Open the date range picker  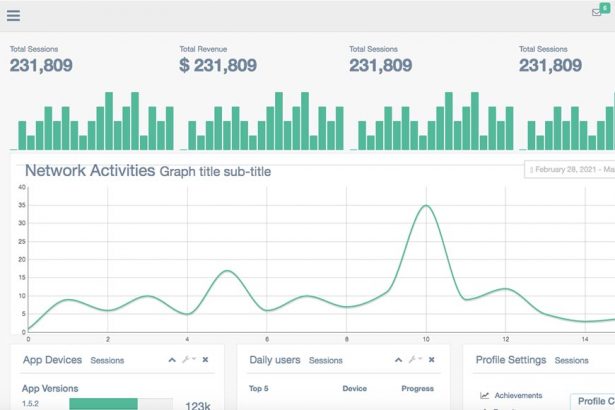pyautogui.click(x=570, y=169)
